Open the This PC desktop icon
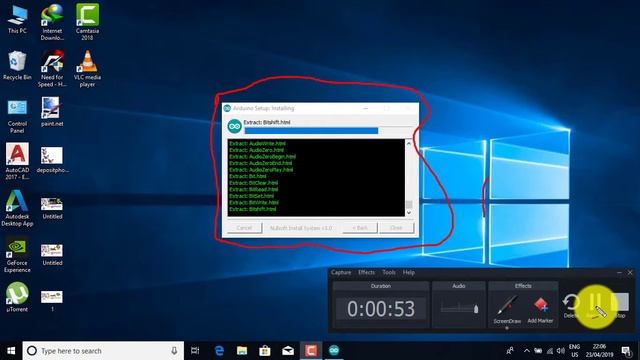The image size is (640, 360). [17, 19]
